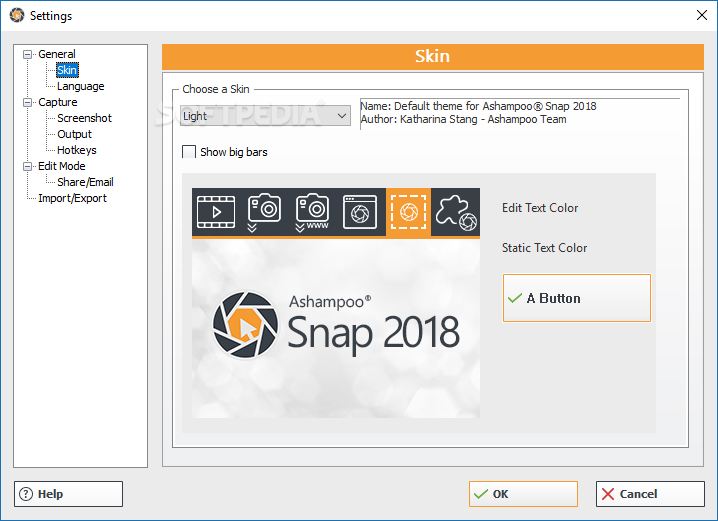Click the Cancel button
Viewport: 718px width, 521px height.
tap(650, 494)
